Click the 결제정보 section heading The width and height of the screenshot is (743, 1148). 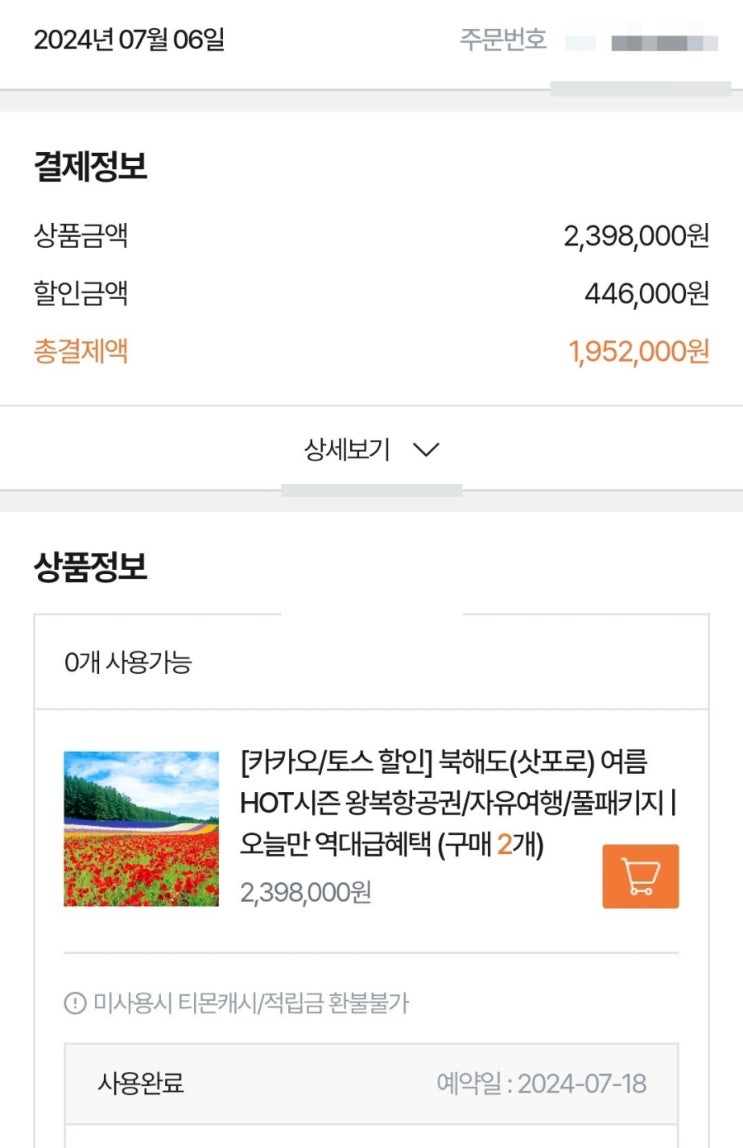[x=91, y=167]
